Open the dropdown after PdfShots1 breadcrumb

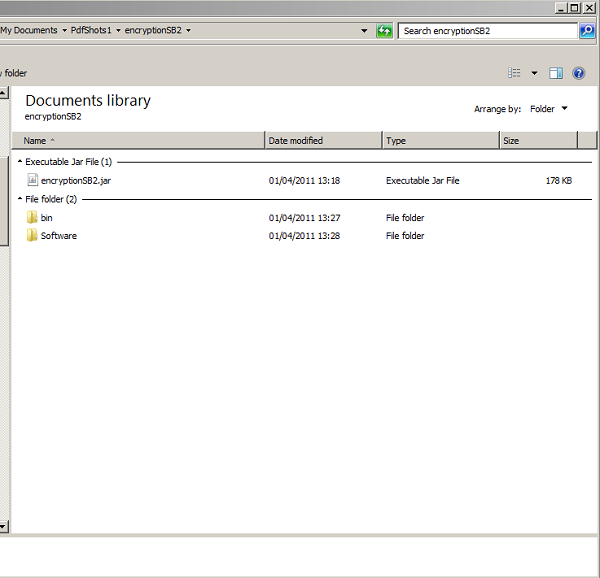pos(118,31)
